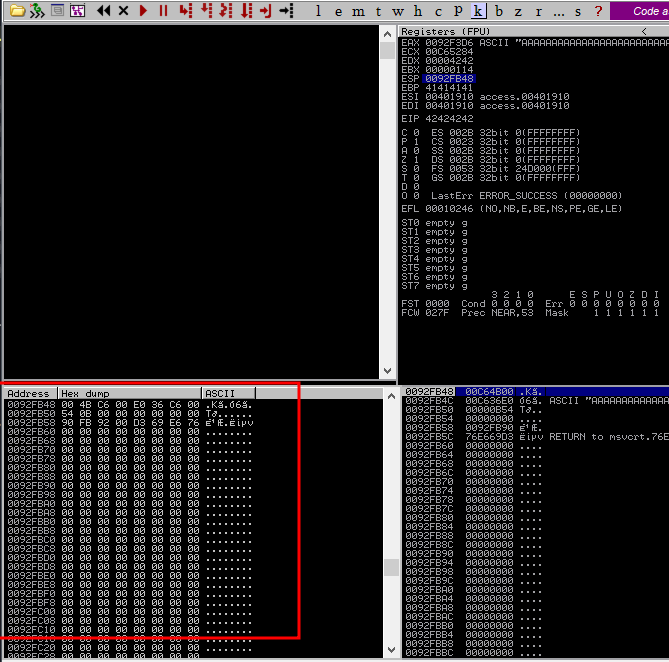The image size is (669, 662).
Task: Open call stack with 'k' button
Action: tap(478, 11)
